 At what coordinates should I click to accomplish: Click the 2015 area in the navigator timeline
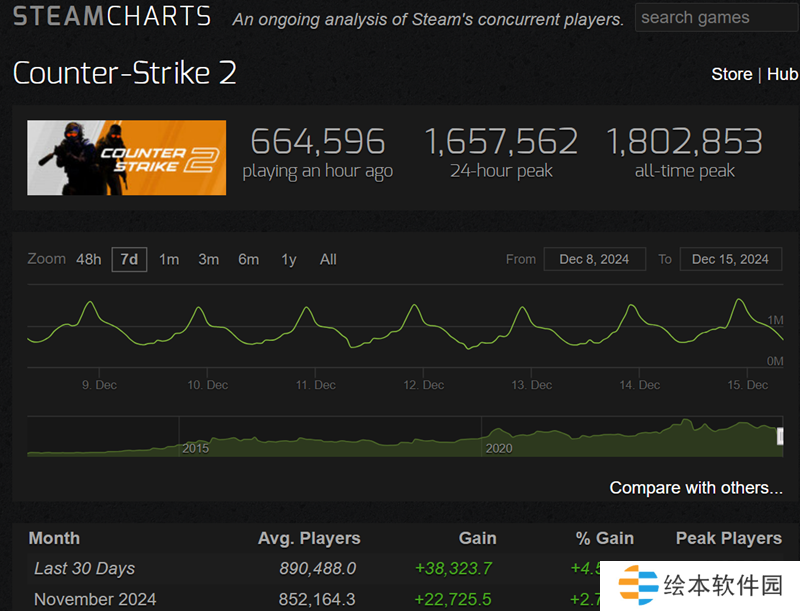click(x=196, y=447)
